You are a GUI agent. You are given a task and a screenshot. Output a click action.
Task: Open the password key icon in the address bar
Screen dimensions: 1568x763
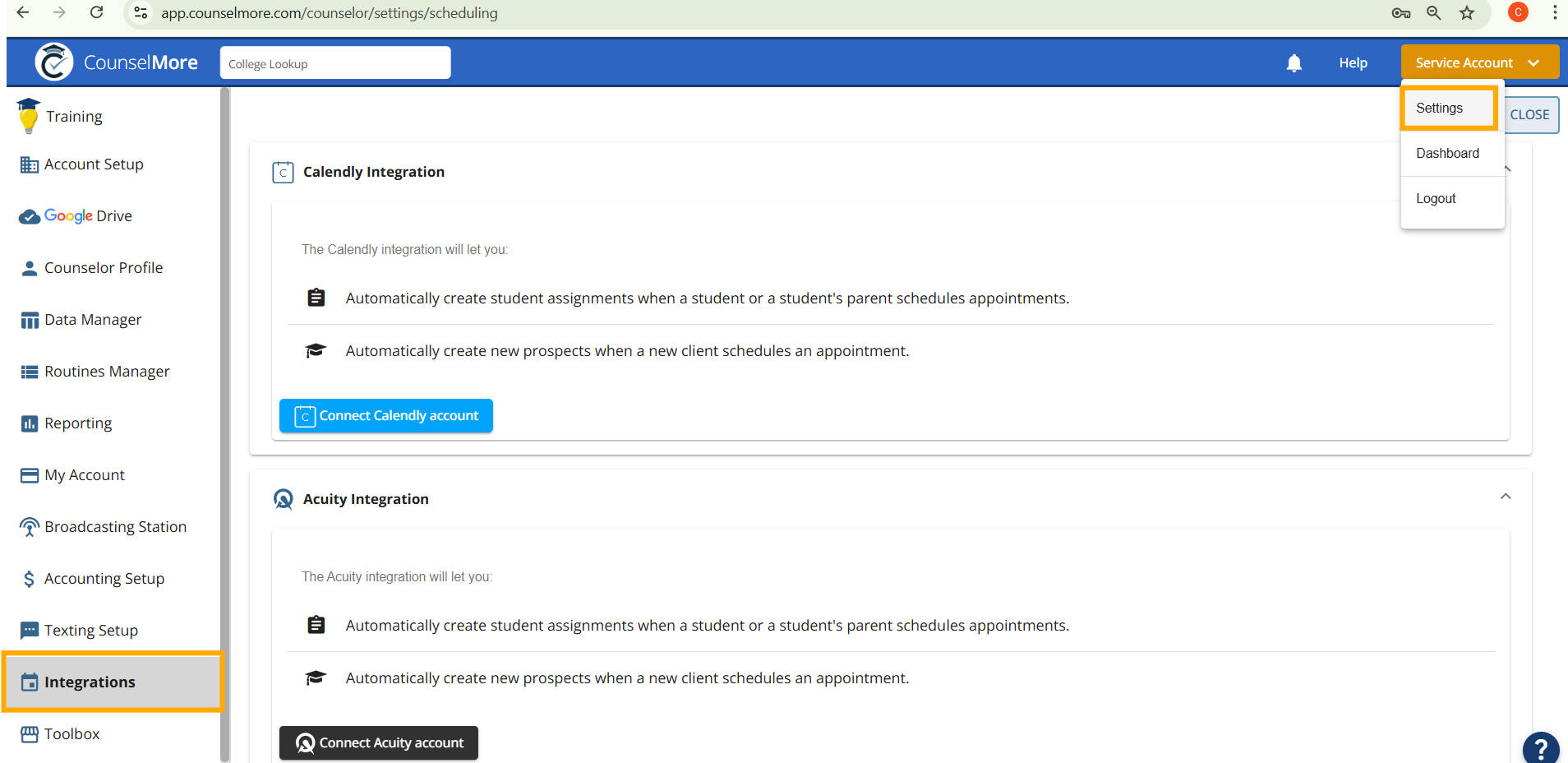click(x=1401, y=12)
